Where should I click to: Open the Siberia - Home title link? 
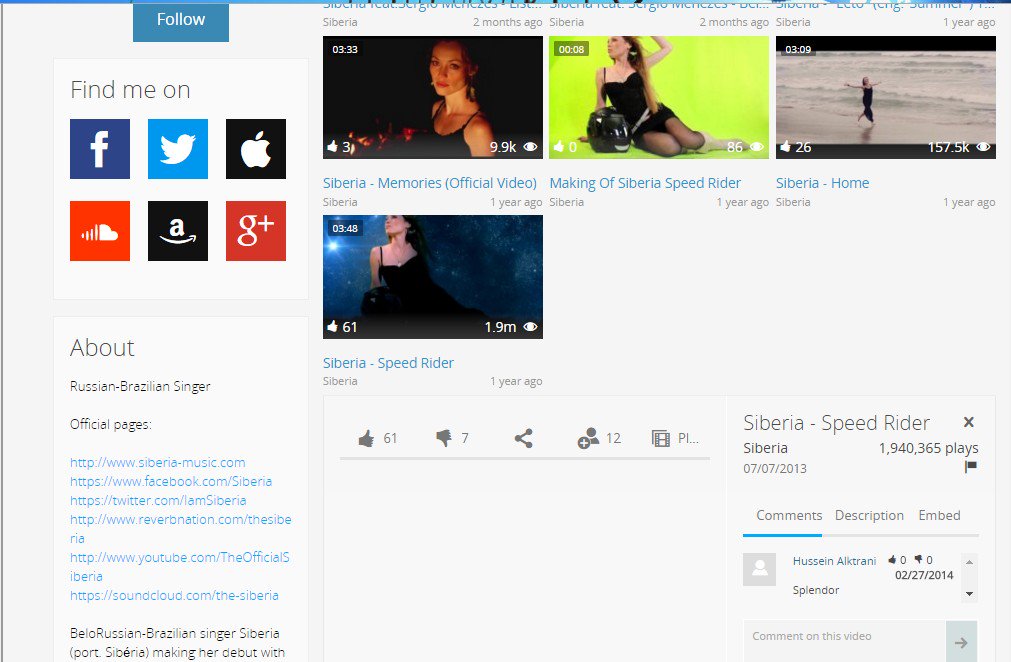[x=823, y=183]
